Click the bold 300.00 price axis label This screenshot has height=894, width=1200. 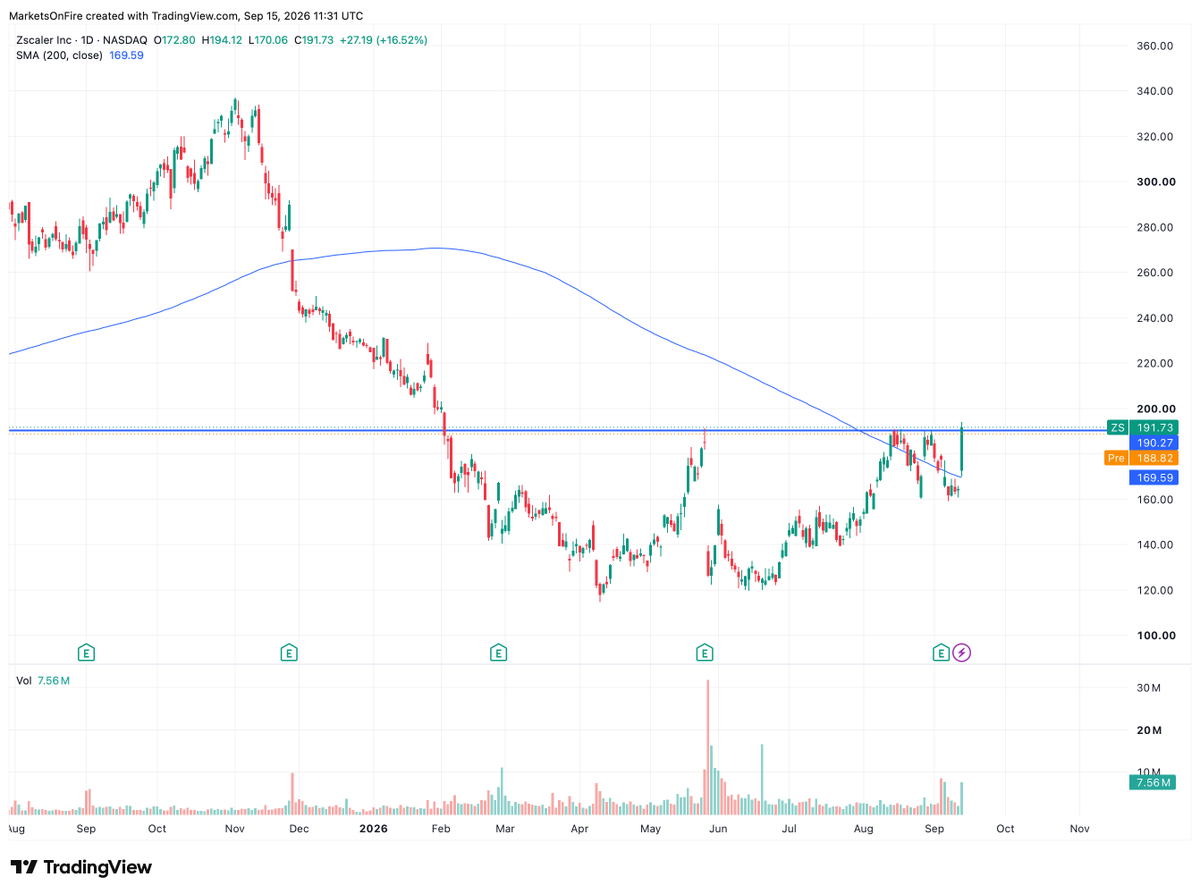point(1154,182)
